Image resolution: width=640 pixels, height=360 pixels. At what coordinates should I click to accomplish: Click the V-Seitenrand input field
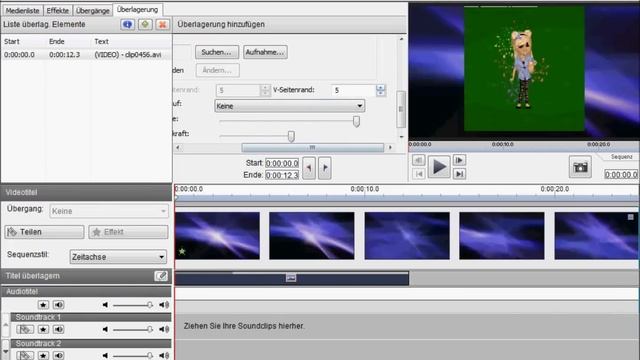353,90
